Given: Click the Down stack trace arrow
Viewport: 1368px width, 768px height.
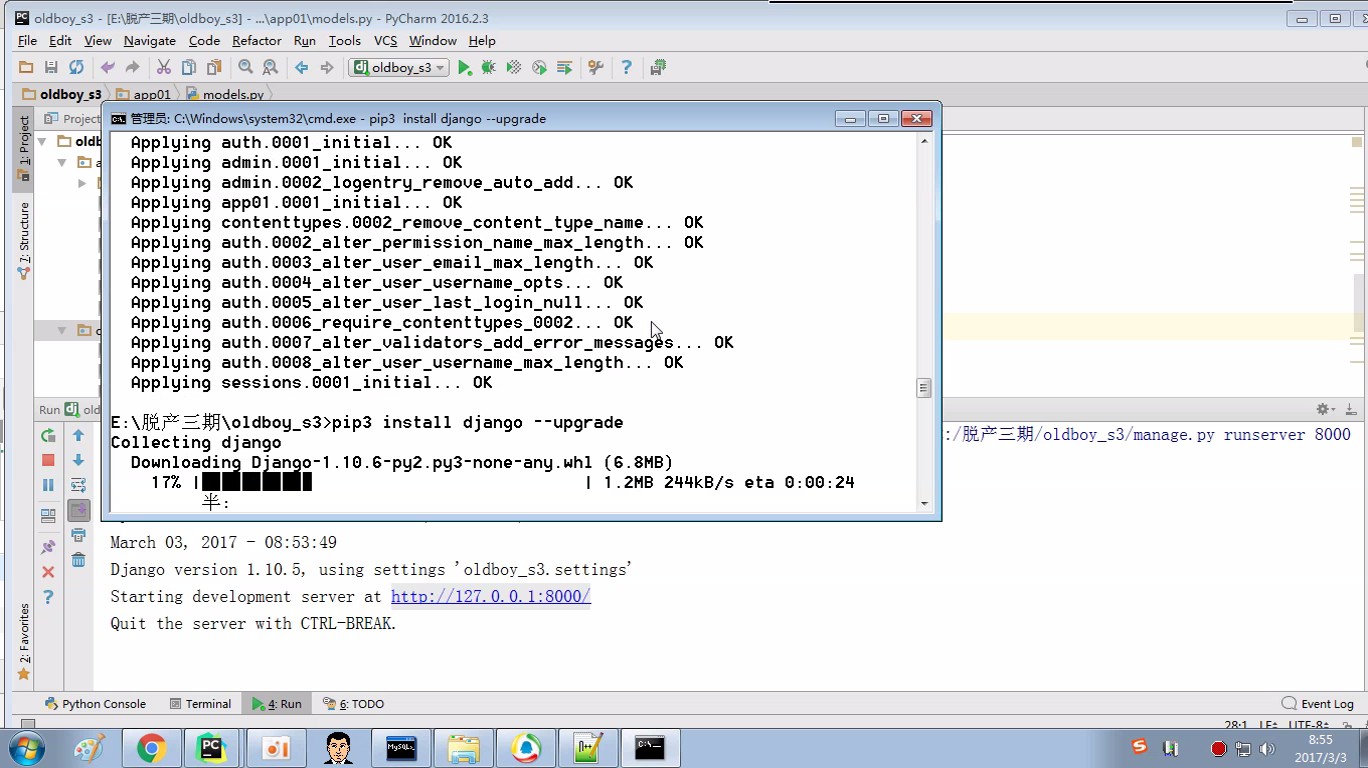Looking at the screenshot, I should pyautogui.click(x=78, y=460).
